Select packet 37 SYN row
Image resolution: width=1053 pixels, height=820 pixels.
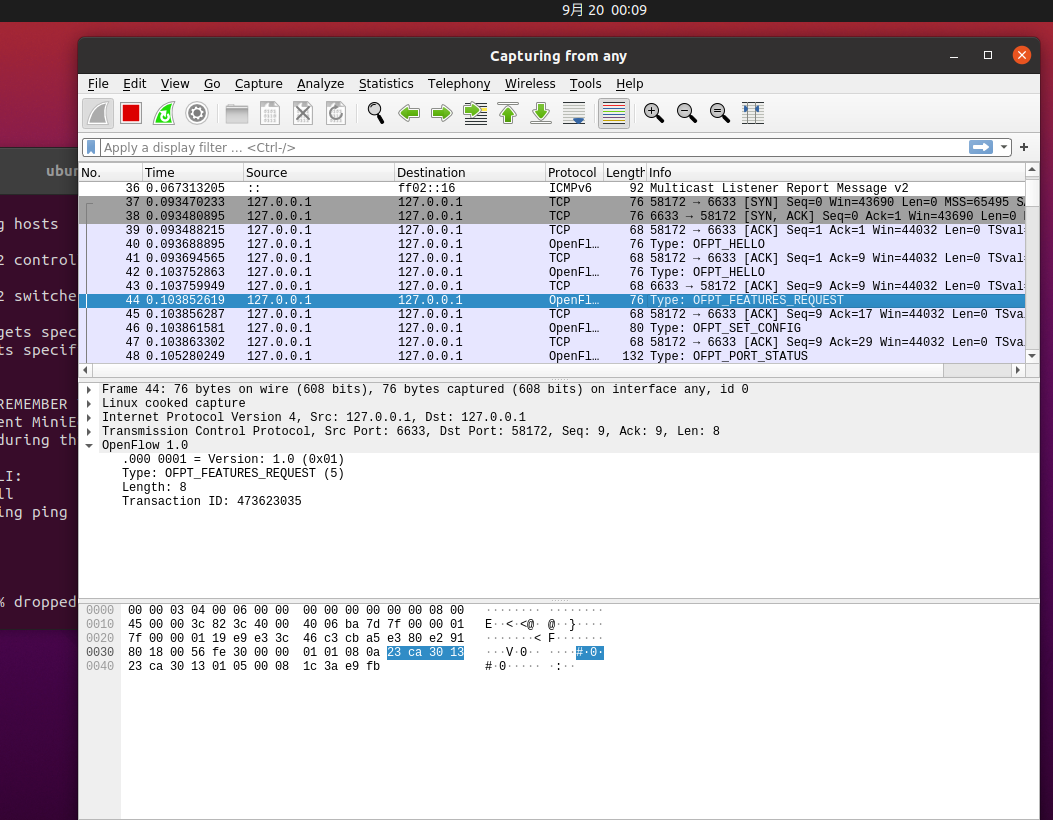tap(552, 202)
